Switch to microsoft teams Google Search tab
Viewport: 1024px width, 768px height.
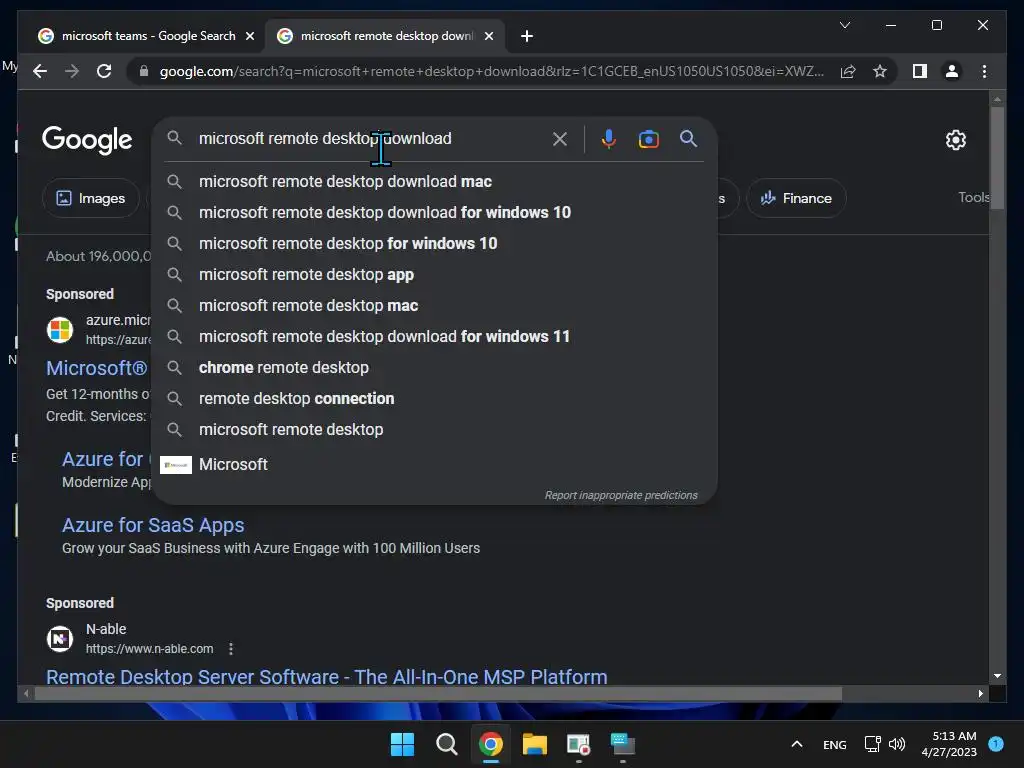[145, 36]
